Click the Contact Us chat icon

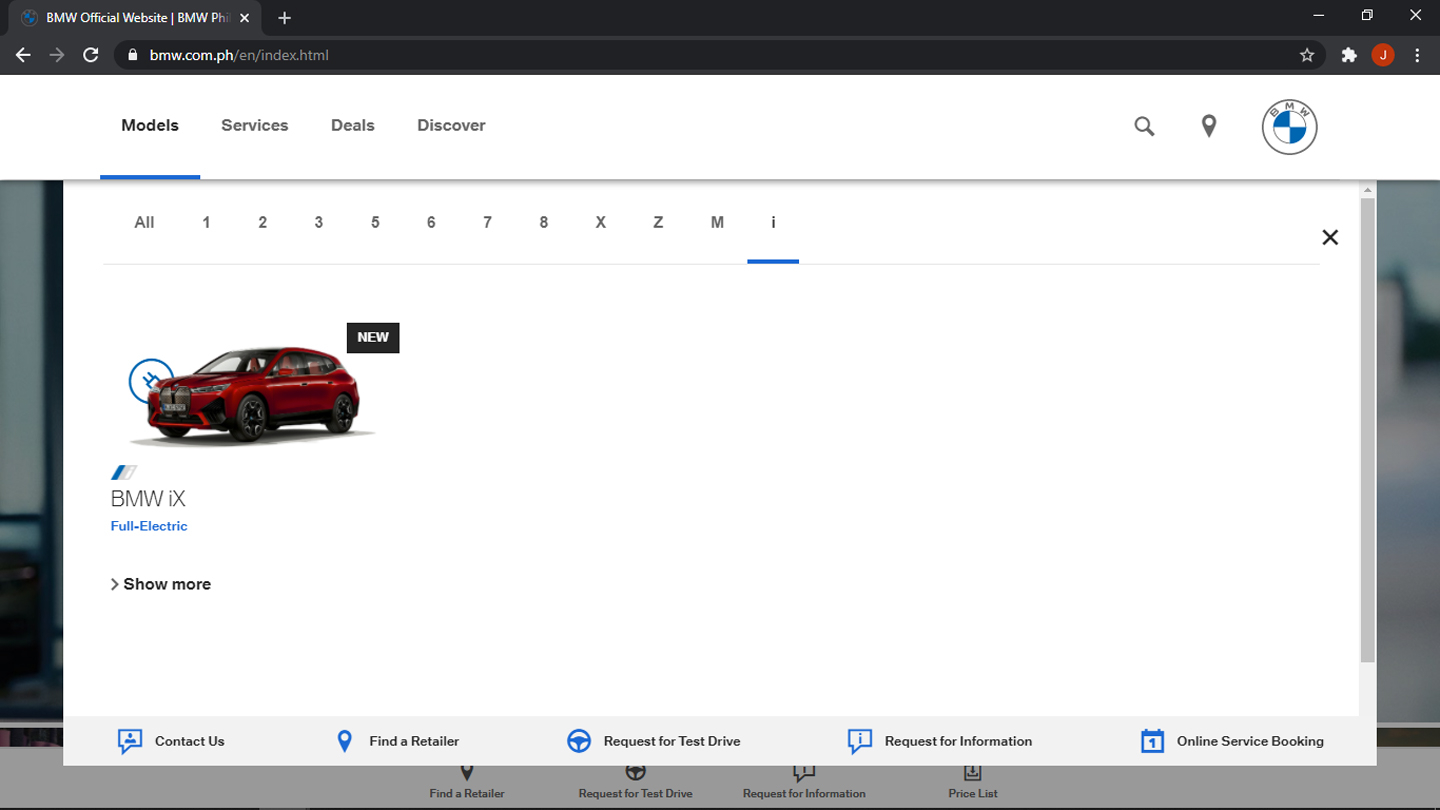pos(130,741)
